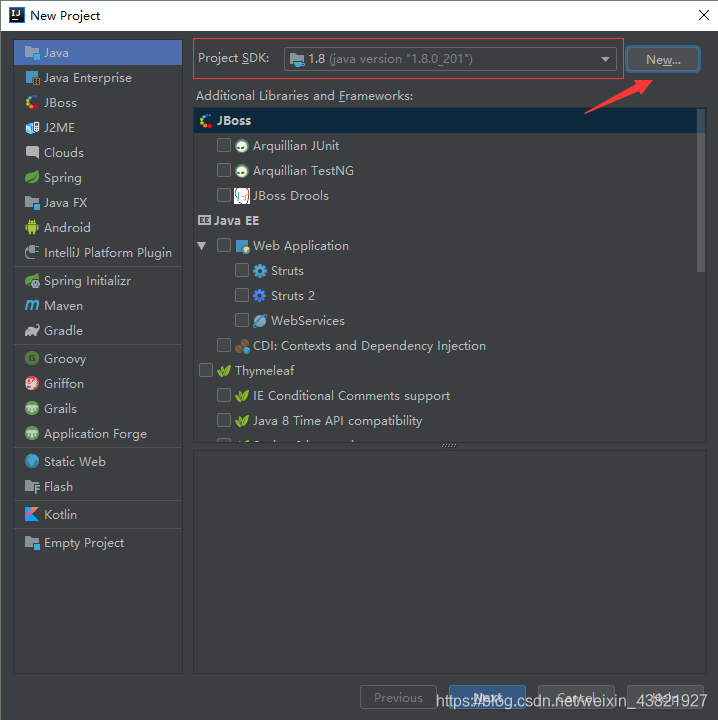Image resolution: width=718 pixels, height=720 pixels.
Task: Enable Web Application framework checkbox
Action: point(224,245)
